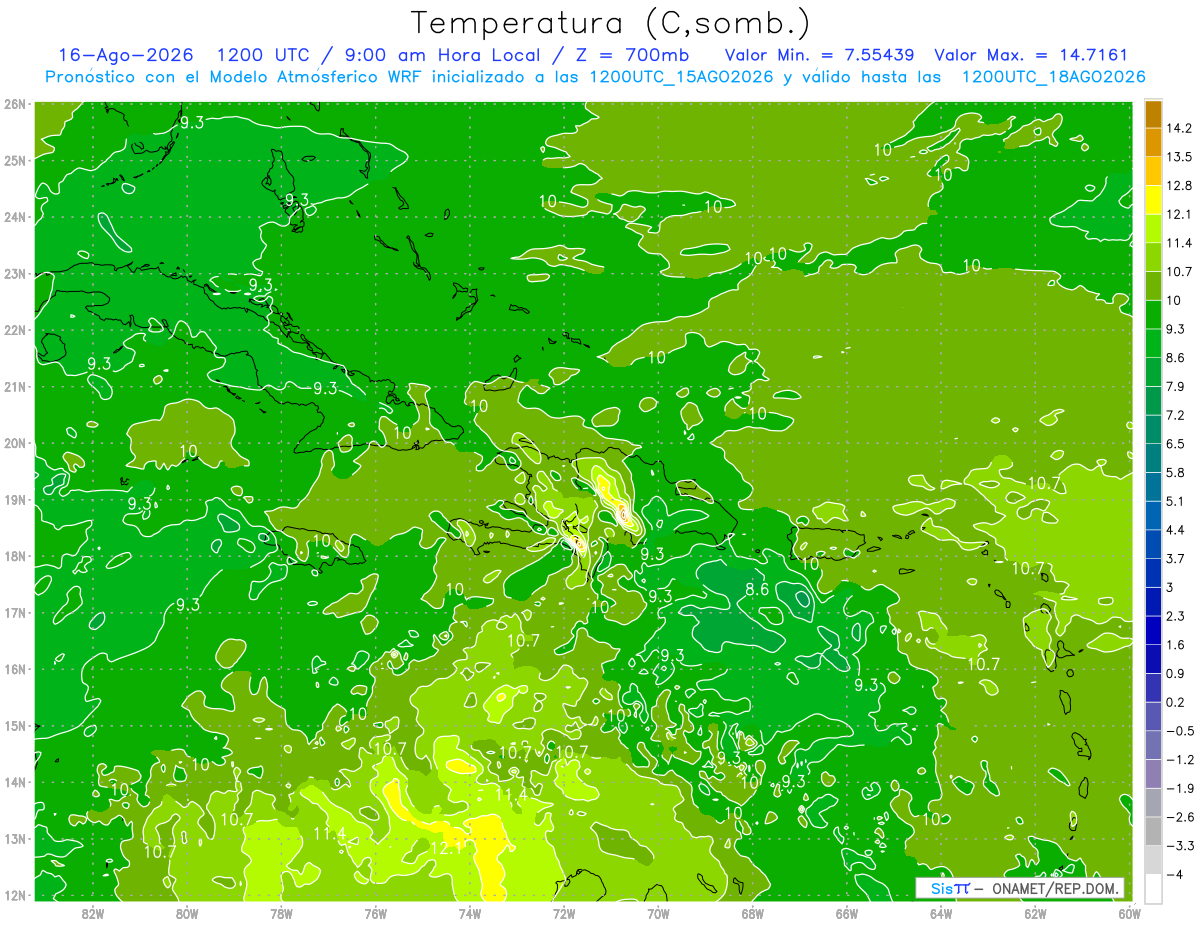Select the "Z = 700mb" level text
The height and width of the screenshot is (927, 1200).
pos(633,55)
